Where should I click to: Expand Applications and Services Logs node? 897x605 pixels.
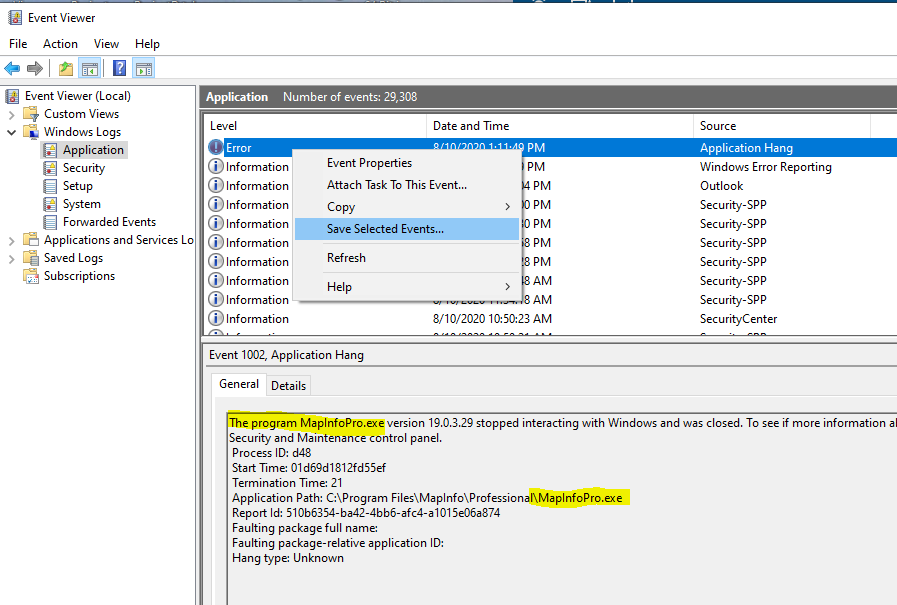point(11,241)
